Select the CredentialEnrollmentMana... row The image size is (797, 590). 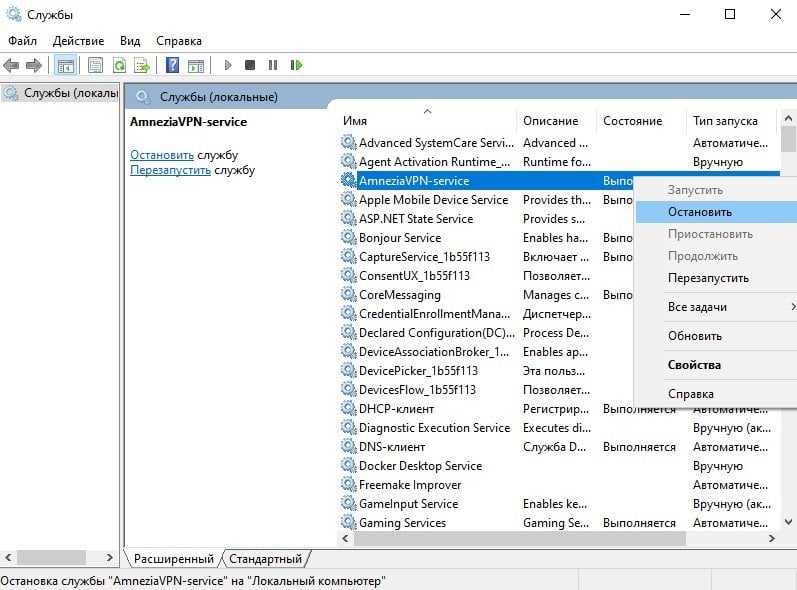pos(486,313)
